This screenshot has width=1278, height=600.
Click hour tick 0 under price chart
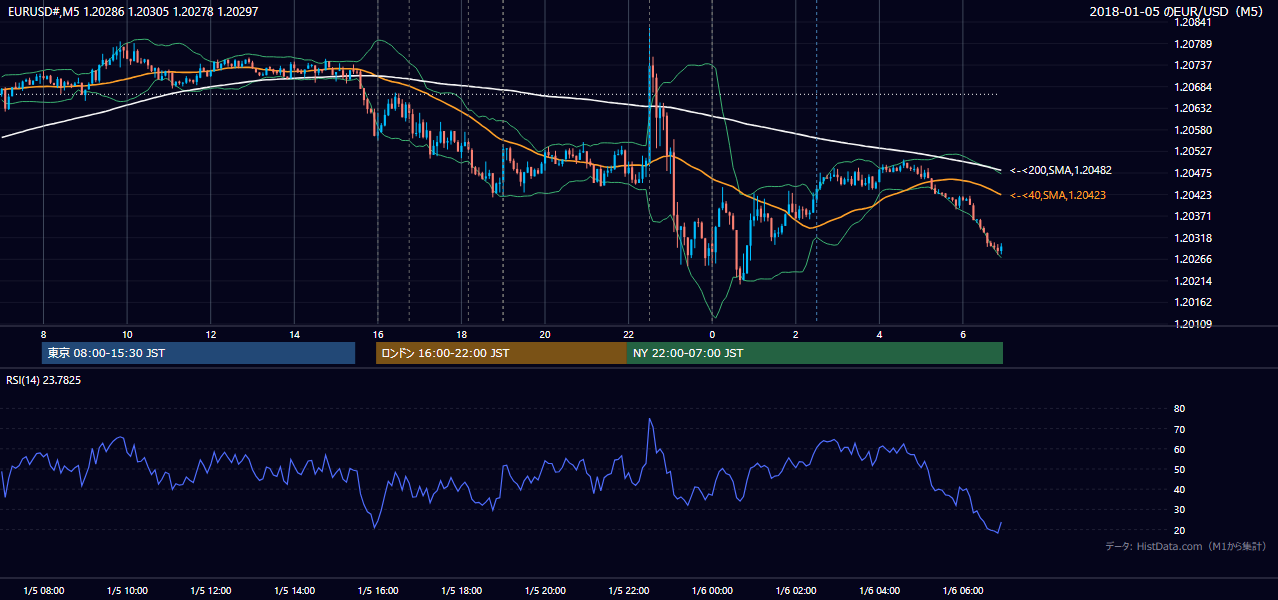(x=712, y=334)
